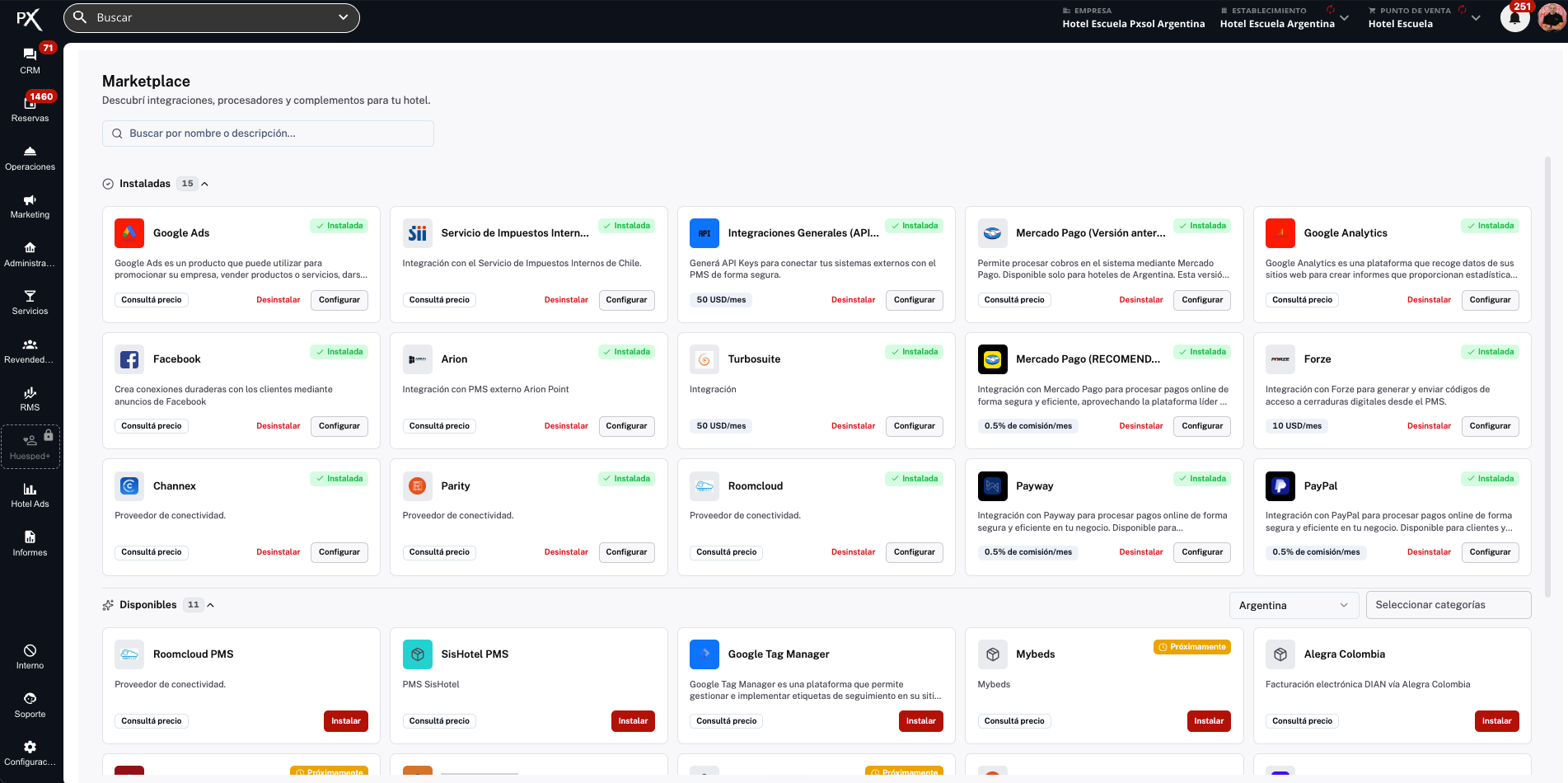This screenshot has height=783, width=1568.
Task: Open the Seleccionar categorías dropdown
Action: pos(1449,605)
